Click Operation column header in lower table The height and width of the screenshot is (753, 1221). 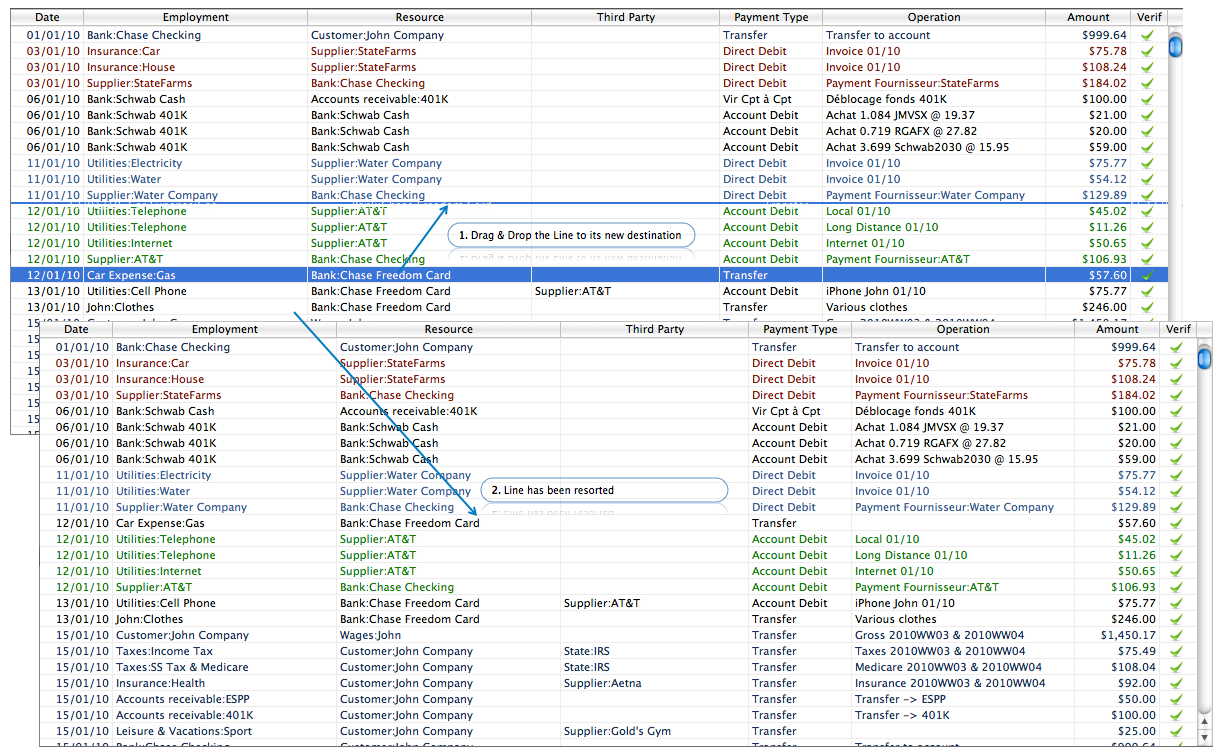point(963,329)
